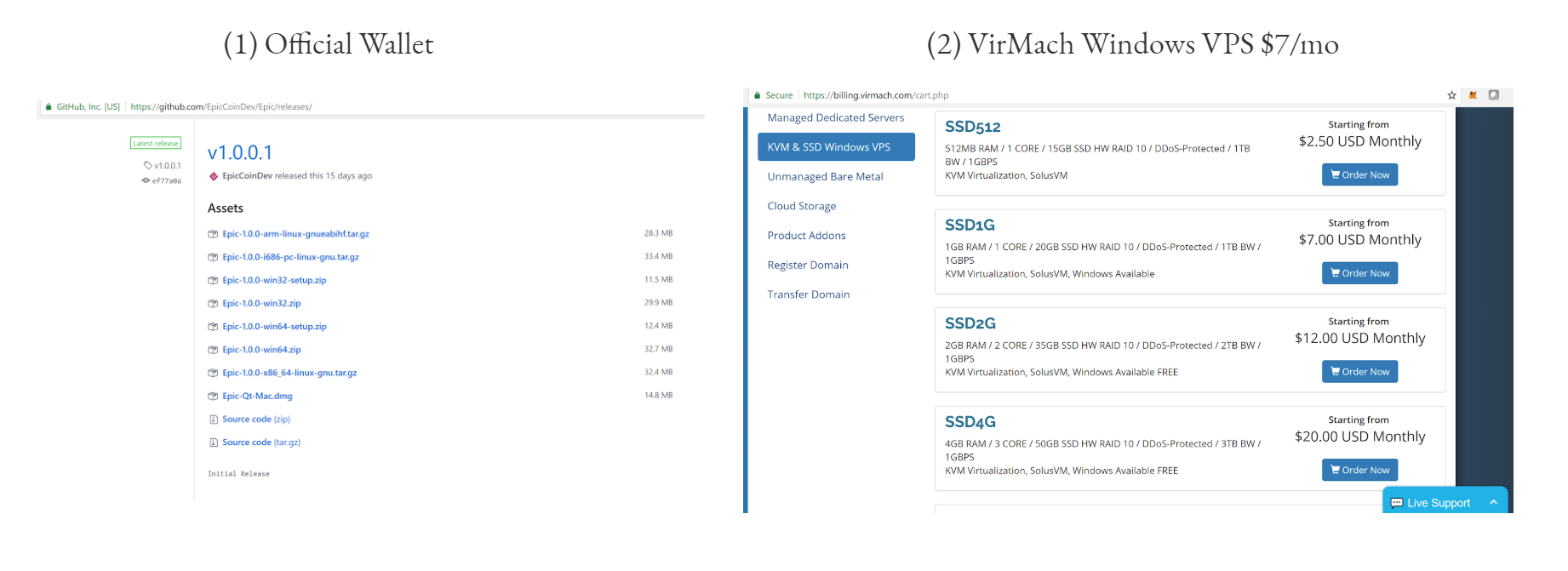
Task: Click the GitHub green padlock icon
Action: tap(49, 107)
